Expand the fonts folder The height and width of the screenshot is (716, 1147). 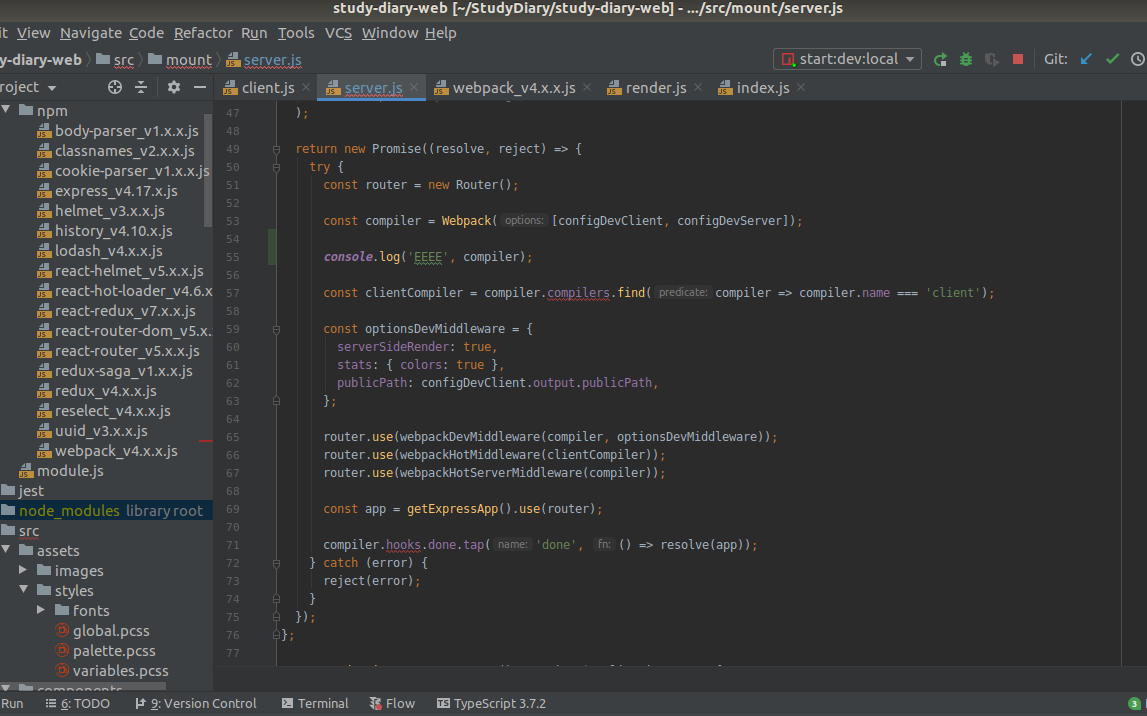[41, 610]
